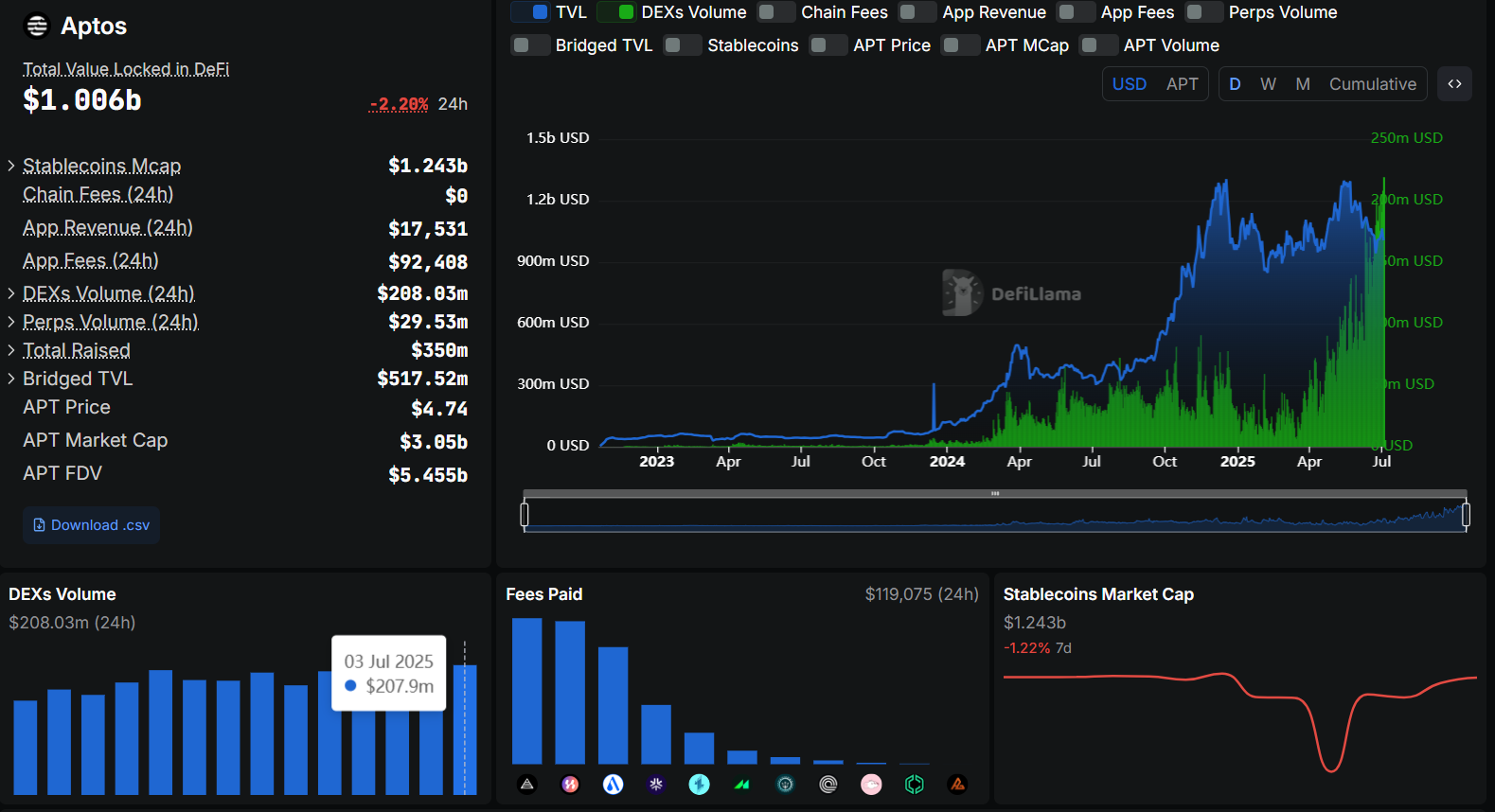Enable the APT Price chart toggle
The image size is (1495, 812).
(828, 45)
